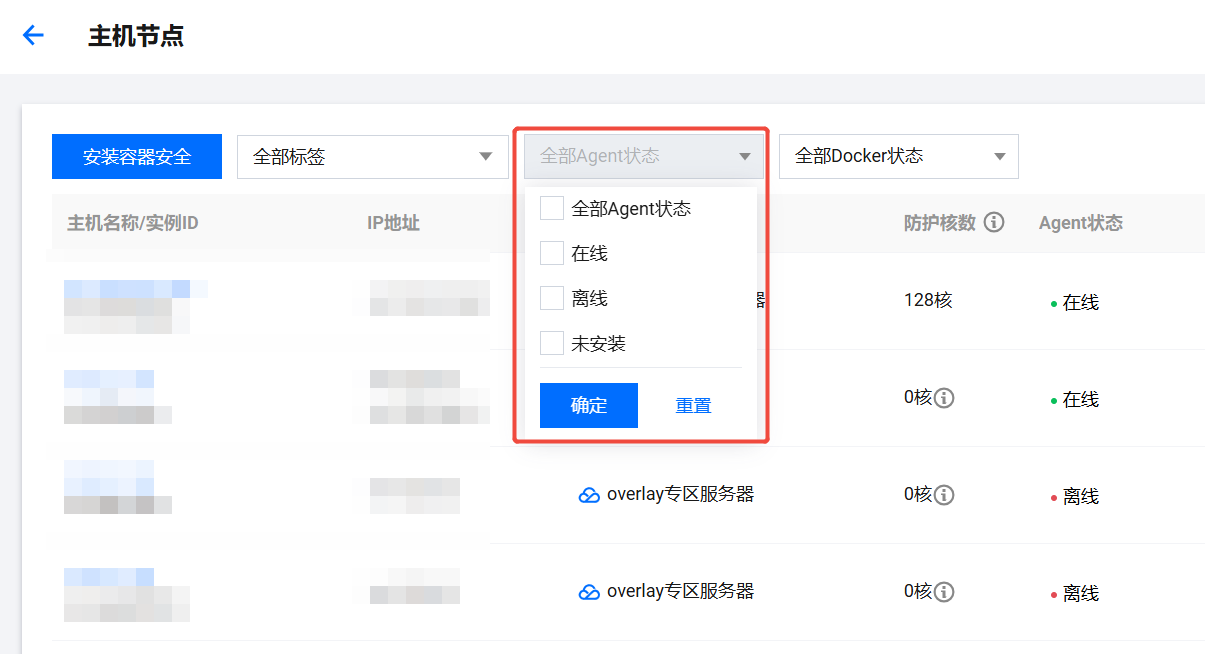The image size is (1205, 654).
Task: Open the first row's host name entry
Action: point(126,290)
